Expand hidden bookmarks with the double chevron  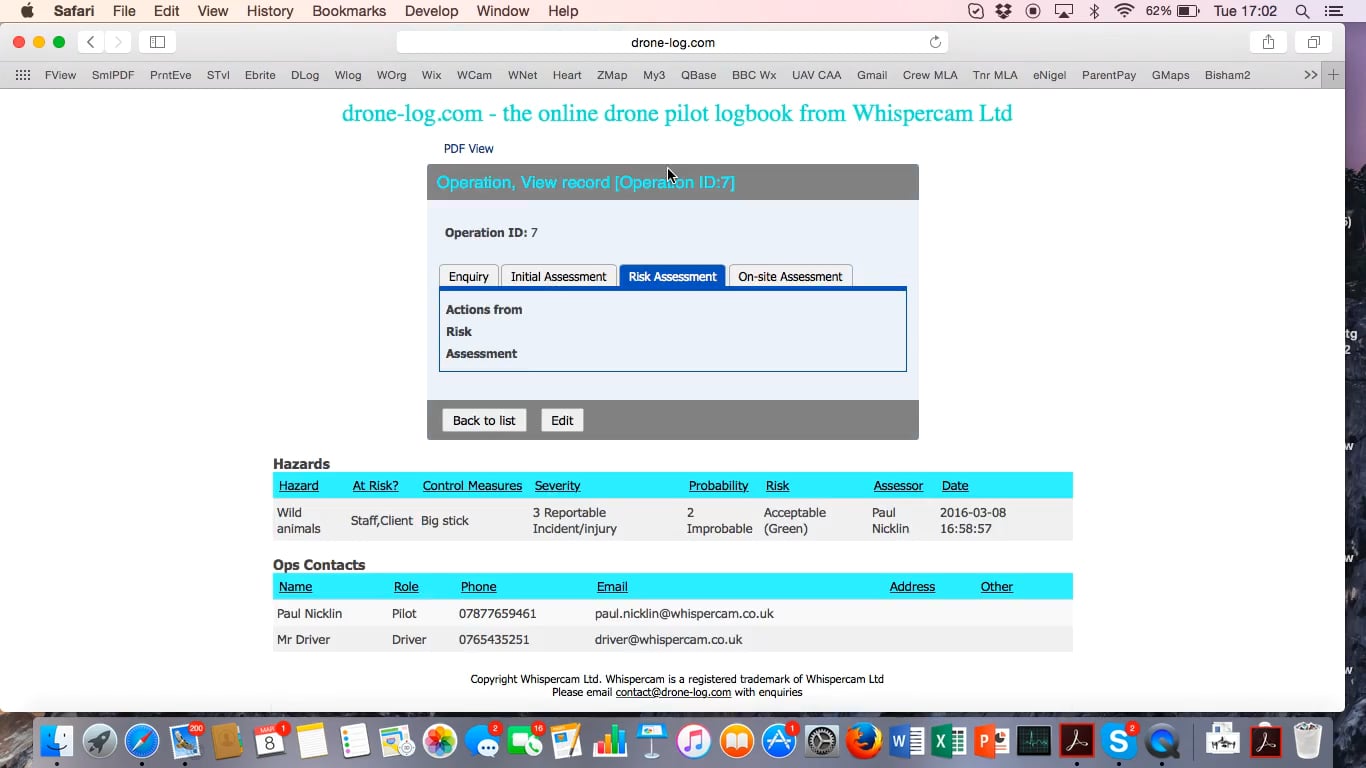[x=1310, y=75]
